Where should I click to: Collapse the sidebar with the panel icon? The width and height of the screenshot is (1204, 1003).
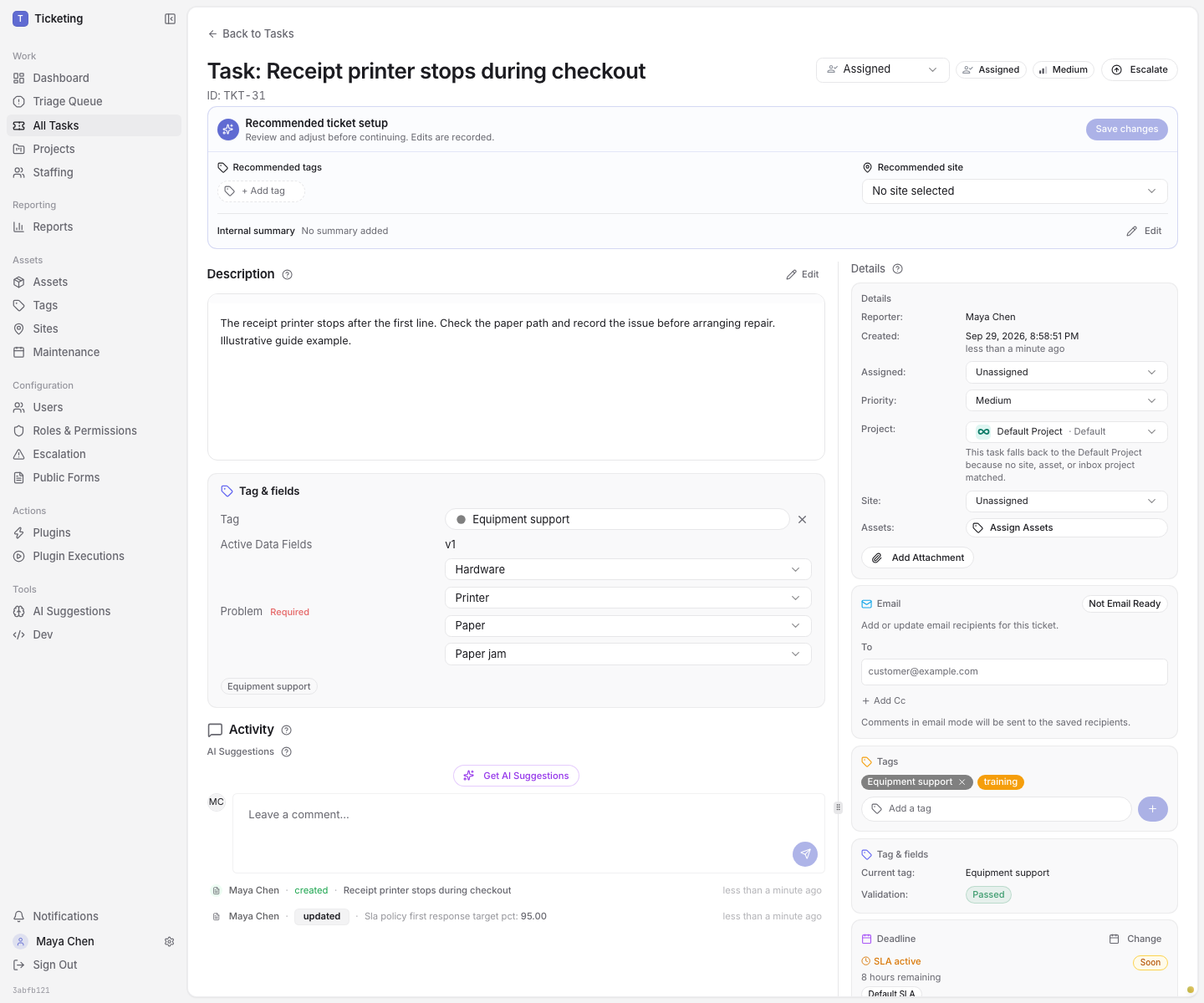click(170, 18)
